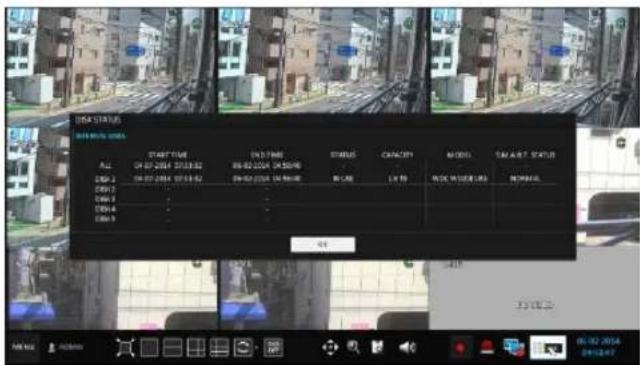Image resolution: width=640 pixels, height=365 pixels.
Task: Toggle audio with speaker icon
Action: tap(407, 347)
